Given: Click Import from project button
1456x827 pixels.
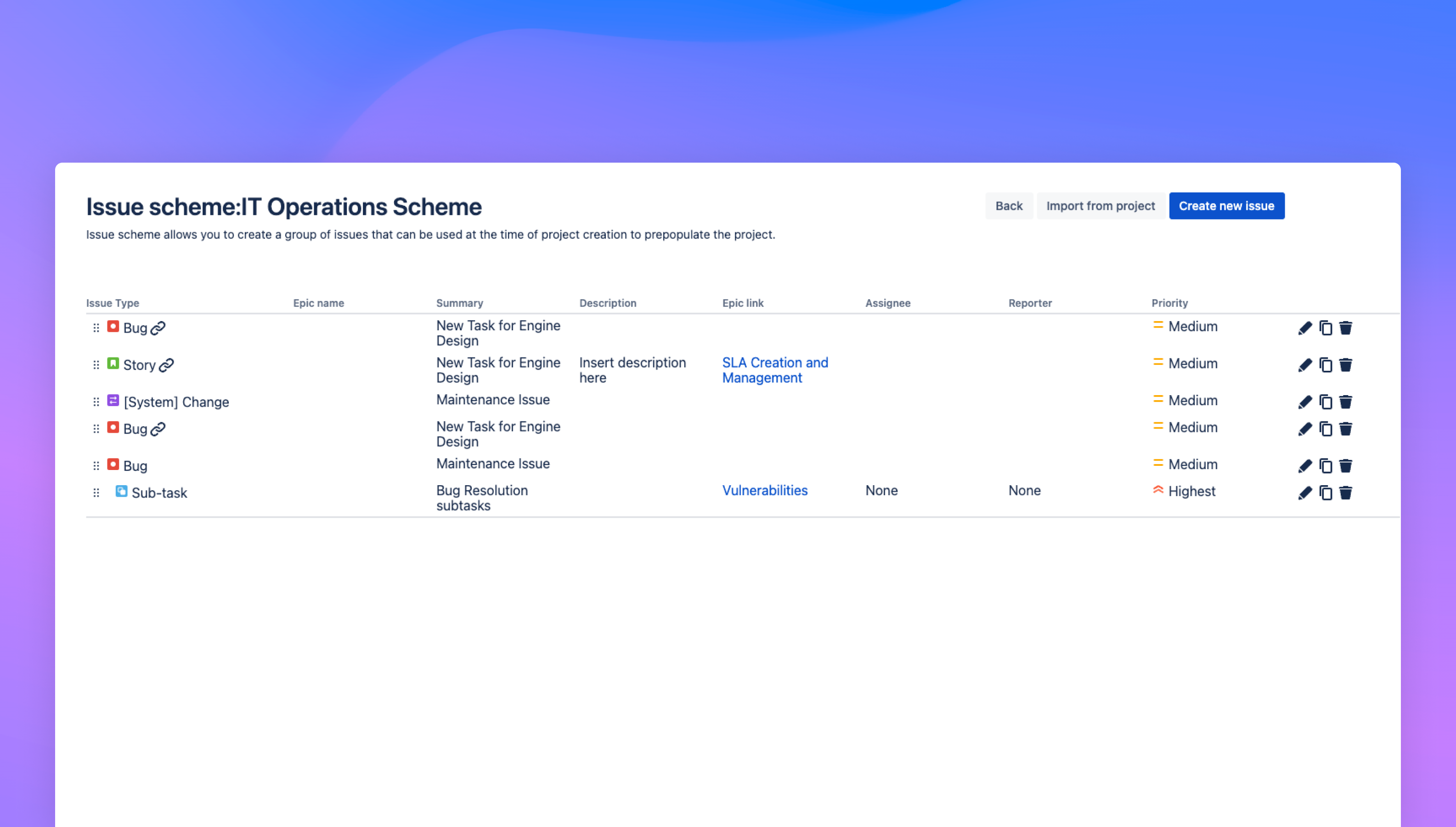Looking at the screenshot, I should click(1100, 206).
